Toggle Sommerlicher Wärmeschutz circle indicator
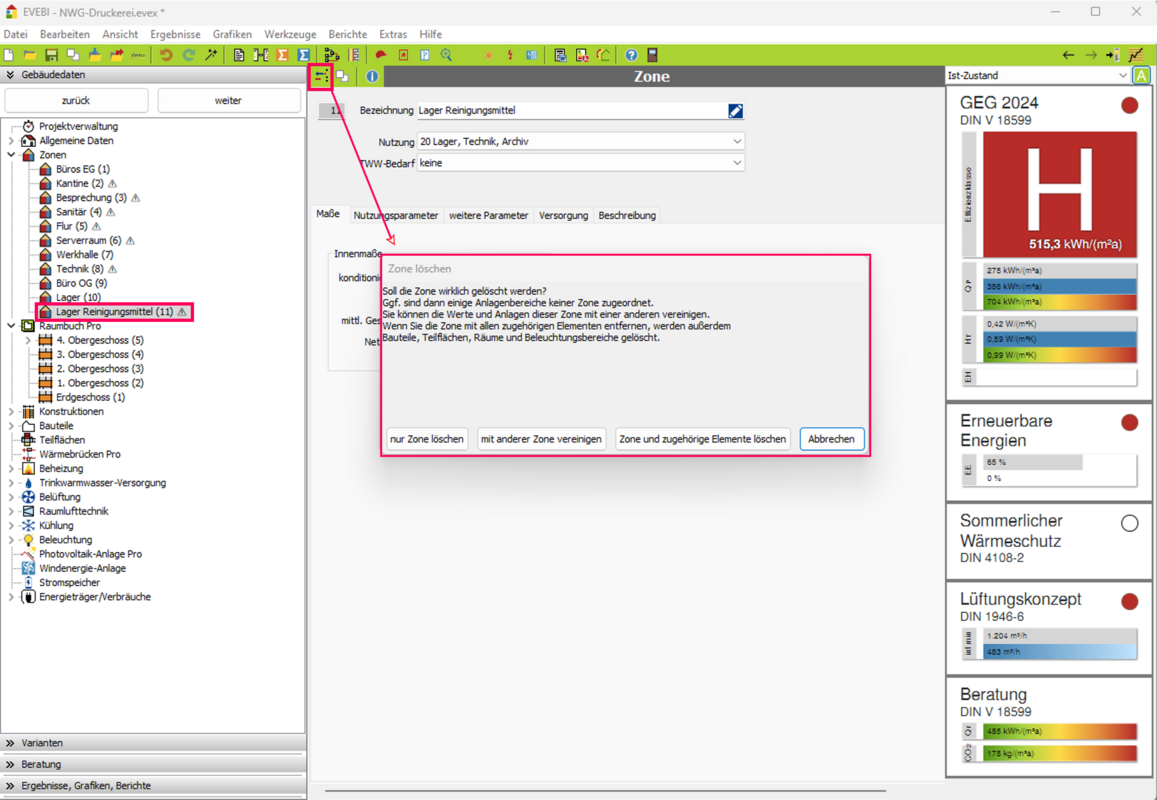This screenshot has height=800, width=1157. (1129, 523)
